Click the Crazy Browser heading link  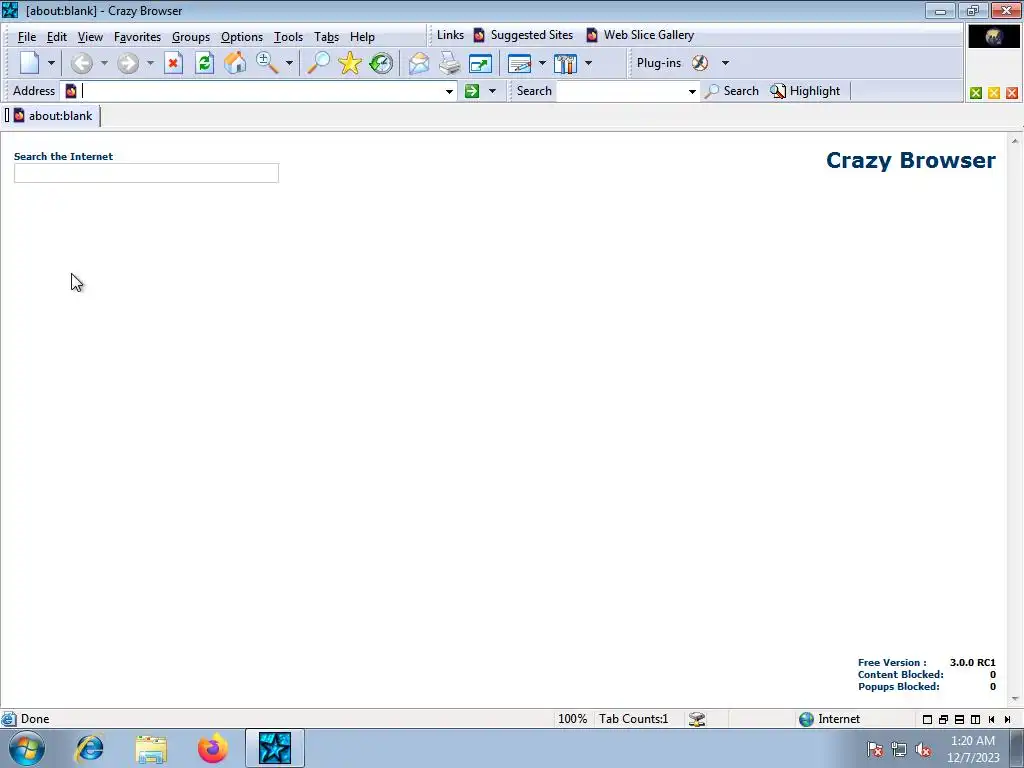(x=910, y=160)
